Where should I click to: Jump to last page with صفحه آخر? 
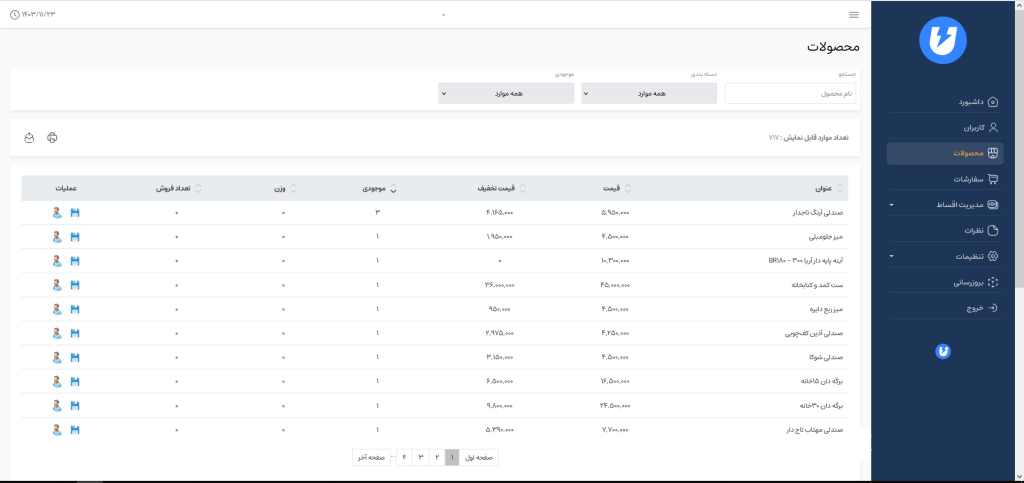(x=370, y=457)
